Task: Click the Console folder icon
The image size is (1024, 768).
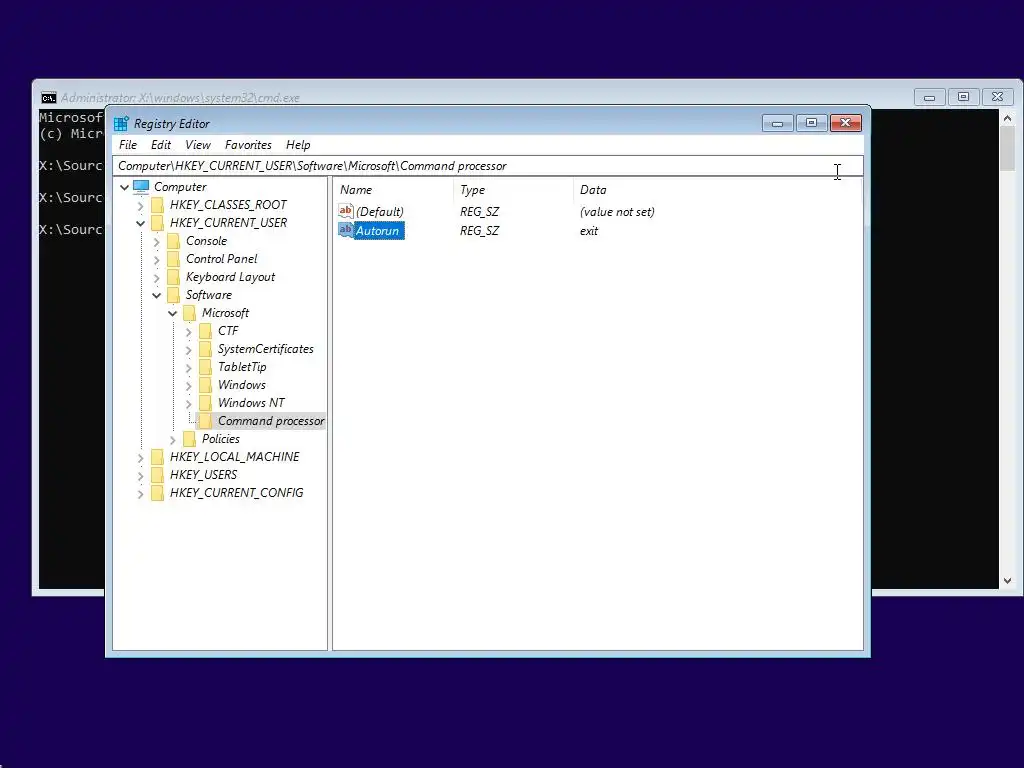Action: pos(174,241)
